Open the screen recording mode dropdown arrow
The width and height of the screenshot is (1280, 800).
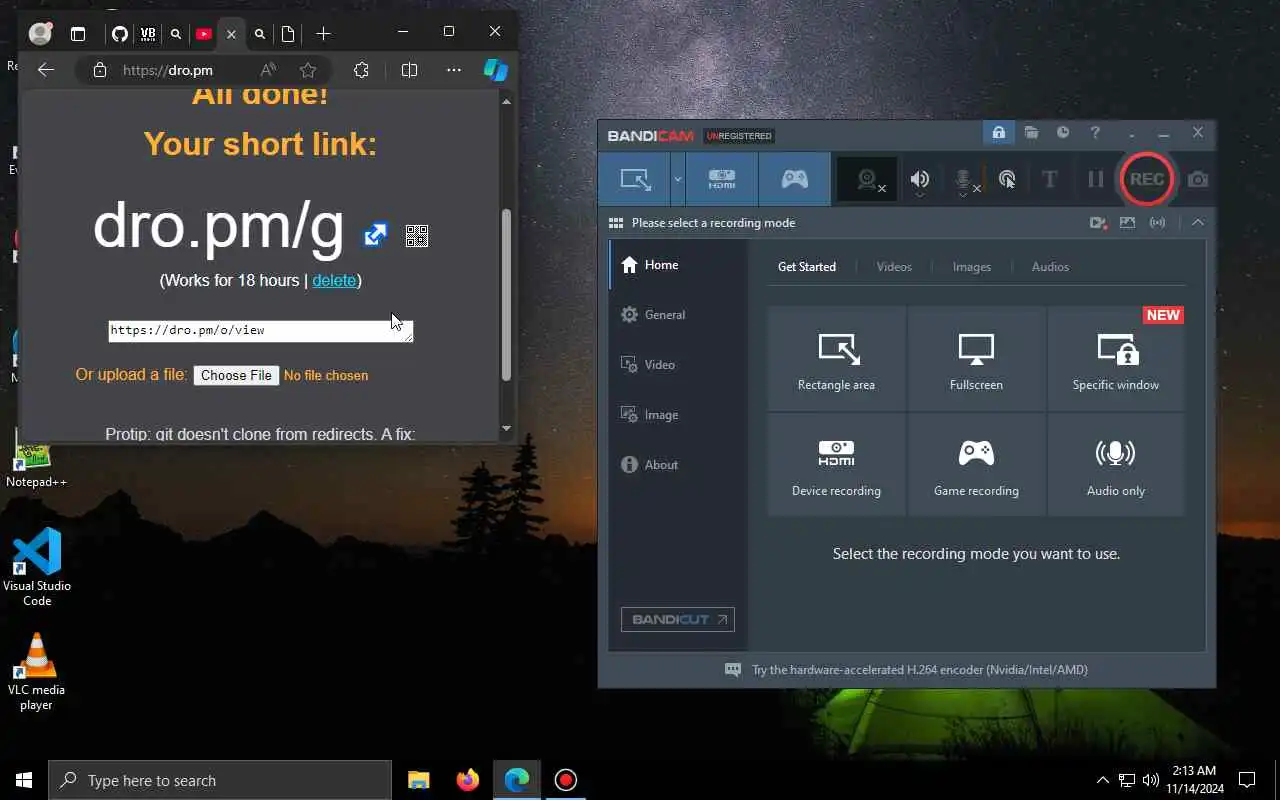pyautogui.click(x=678, y=180)
